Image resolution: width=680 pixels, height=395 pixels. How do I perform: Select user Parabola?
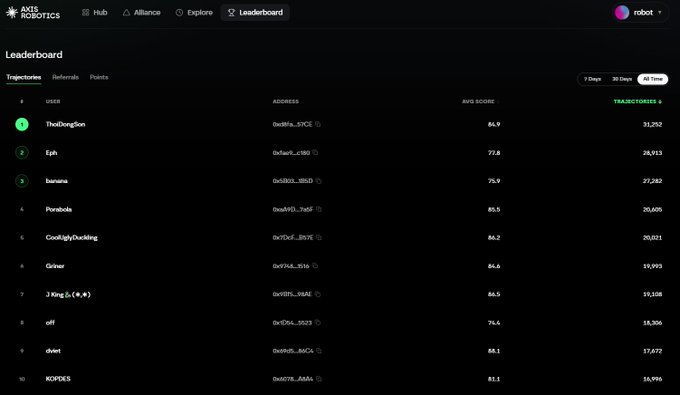click(59, 209)
